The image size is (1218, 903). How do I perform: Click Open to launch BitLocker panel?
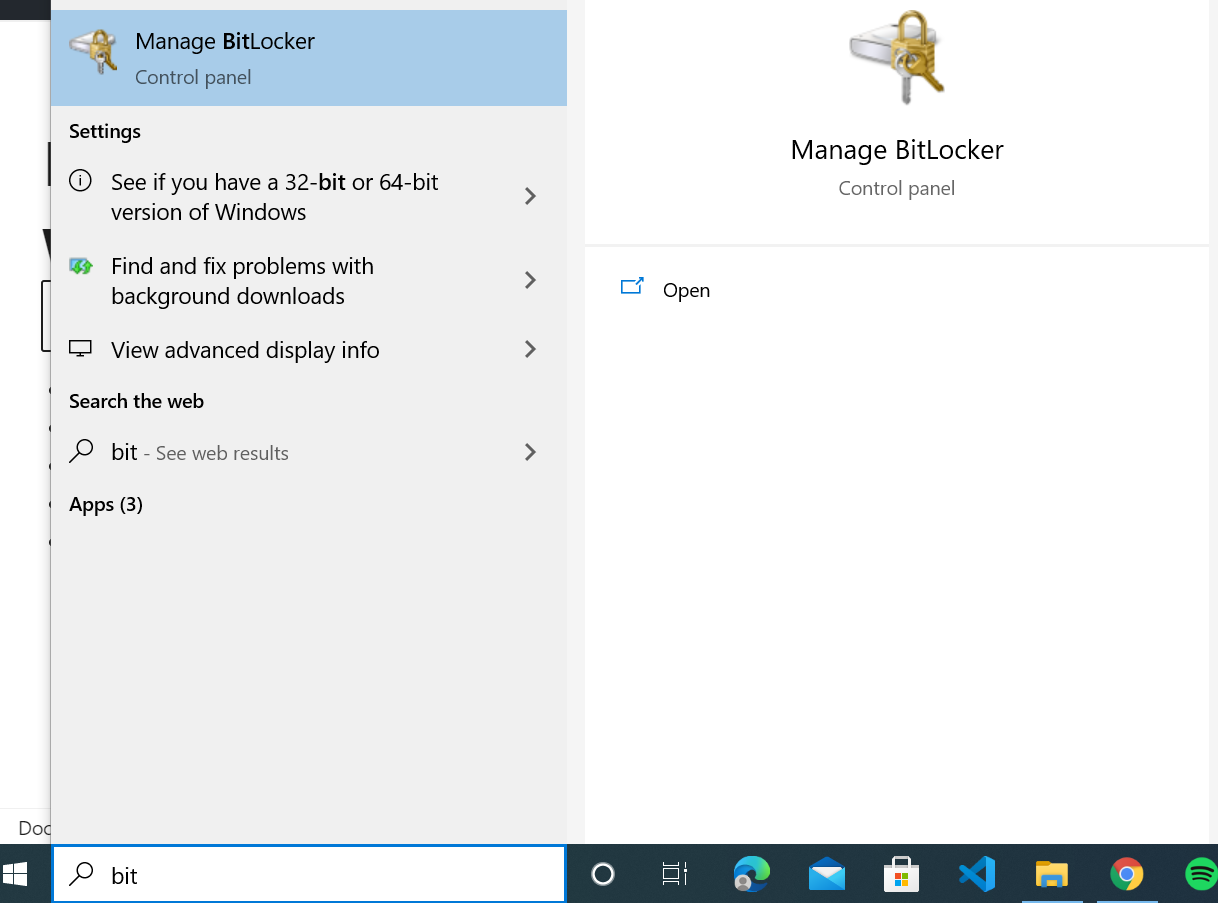686,290
